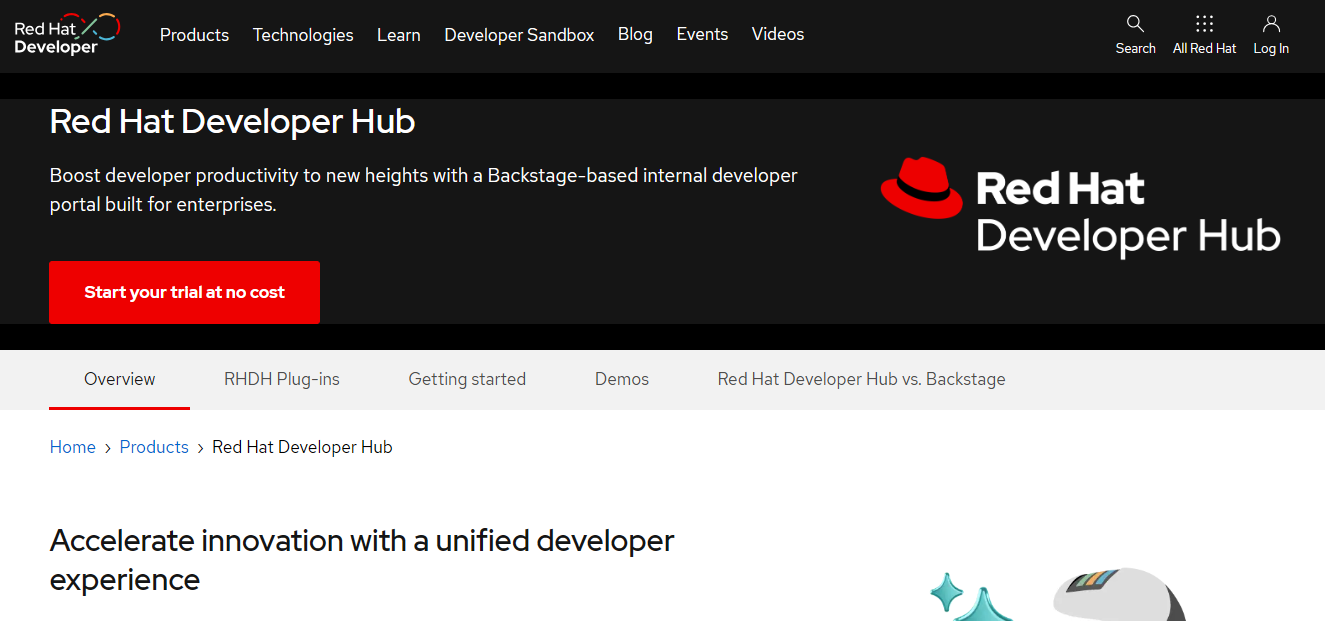Click the Red Hat Developer Hub breadcrumb text
This screenshot has height=621, width=1325.
click(302, 447)
